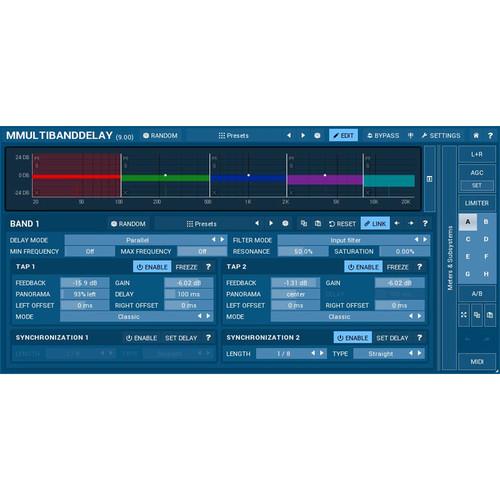Viewport: 500px width, 500px height.
Task: Click Tap 1 Panorama 93% left slider
Action: coord(85,294)
